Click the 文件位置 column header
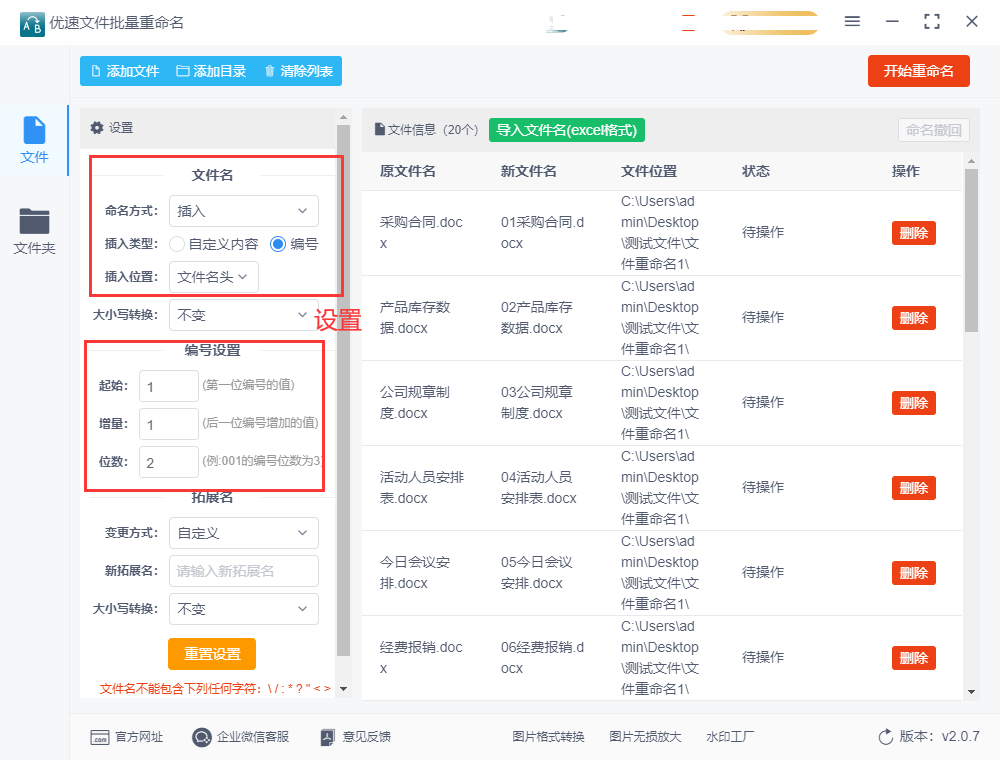 [x=649, y=172]
